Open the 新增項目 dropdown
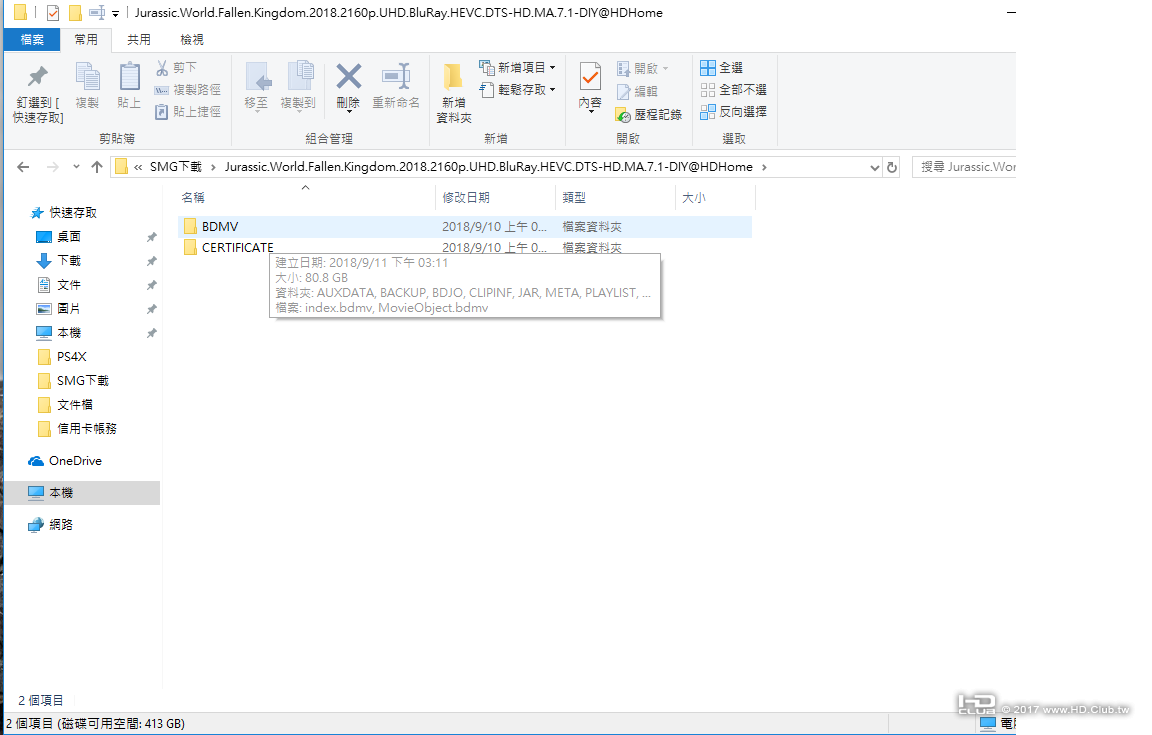Image resolution: width=1152 pixels, height=735 pixels. tap(517, 68)
